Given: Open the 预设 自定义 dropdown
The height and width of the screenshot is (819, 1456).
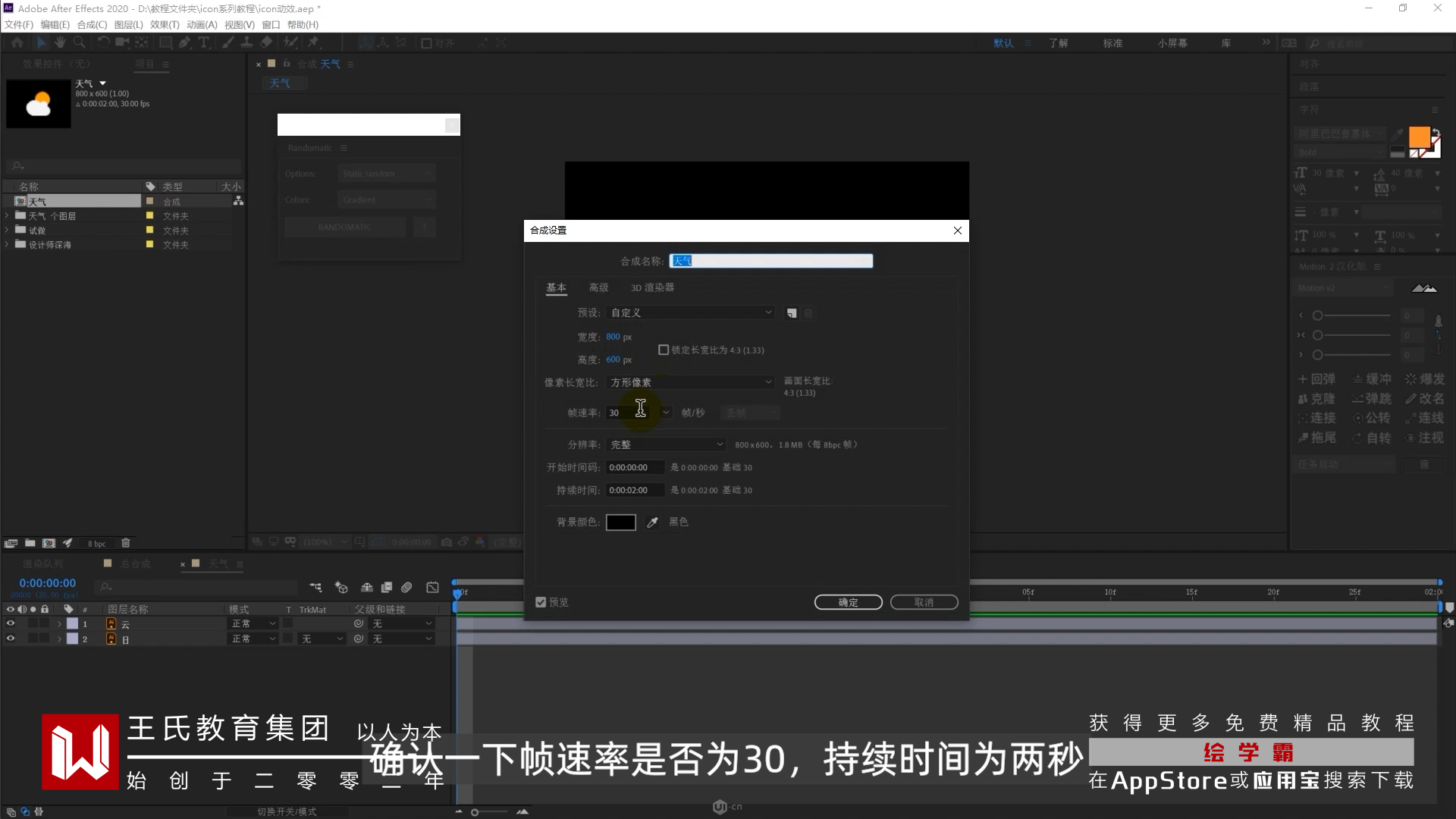Looking at the screenshot, I should tap(690, 313).
